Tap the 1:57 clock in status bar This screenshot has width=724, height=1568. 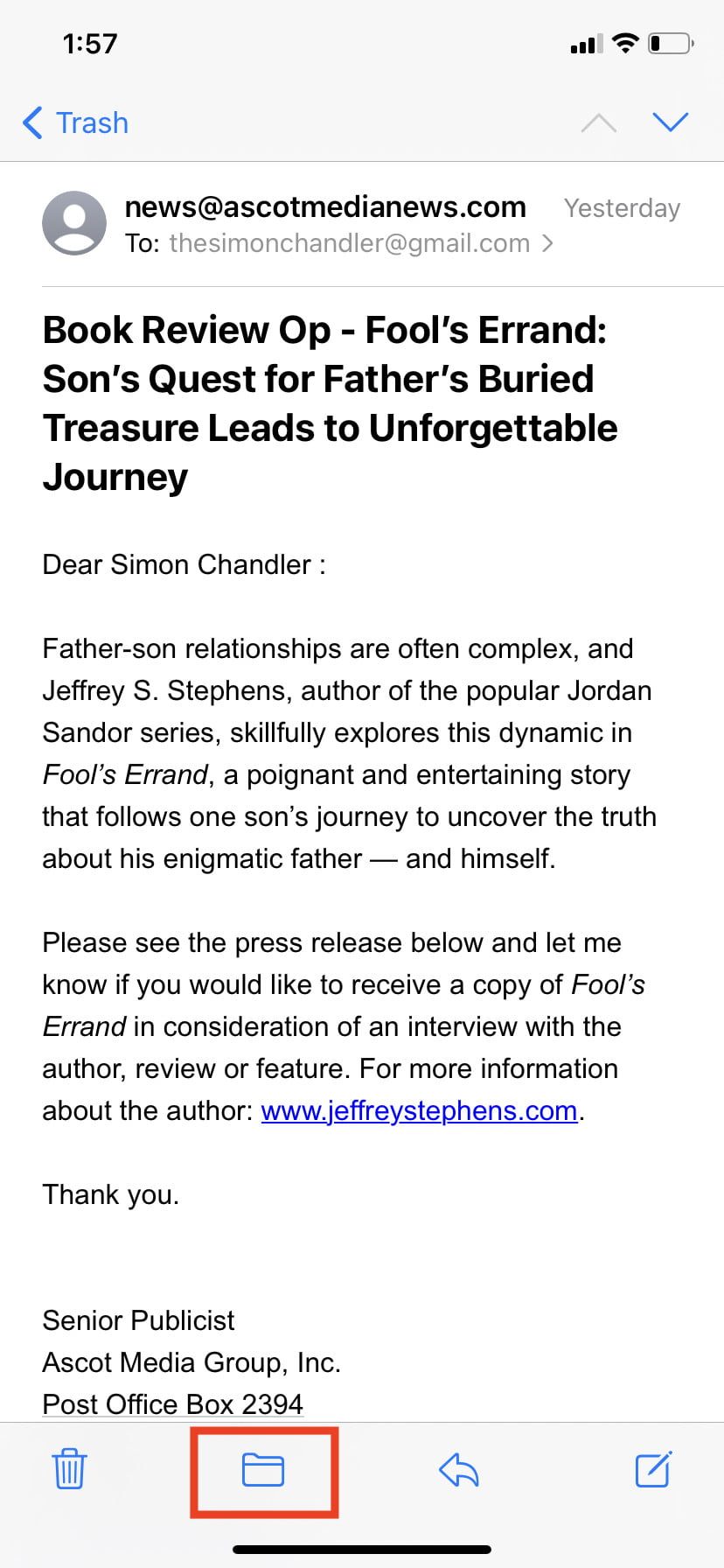point(90,43)
